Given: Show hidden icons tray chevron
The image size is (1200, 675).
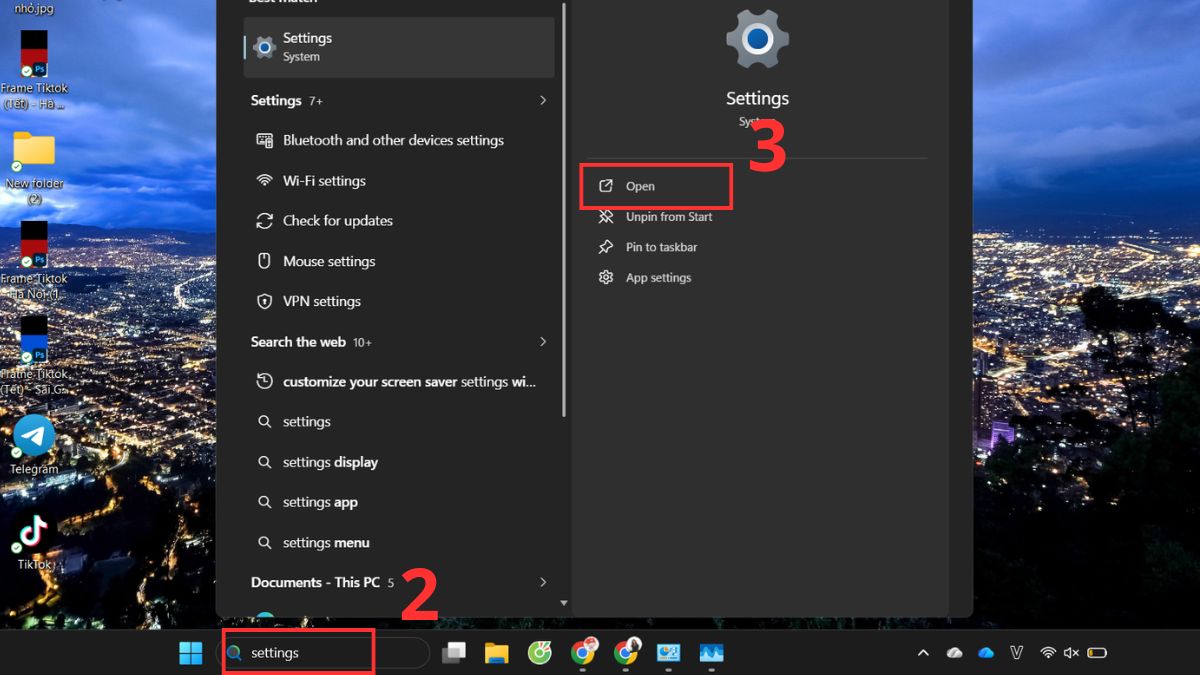Looking at the screenshot, I should pyautogui.click(x=923, y=653).
